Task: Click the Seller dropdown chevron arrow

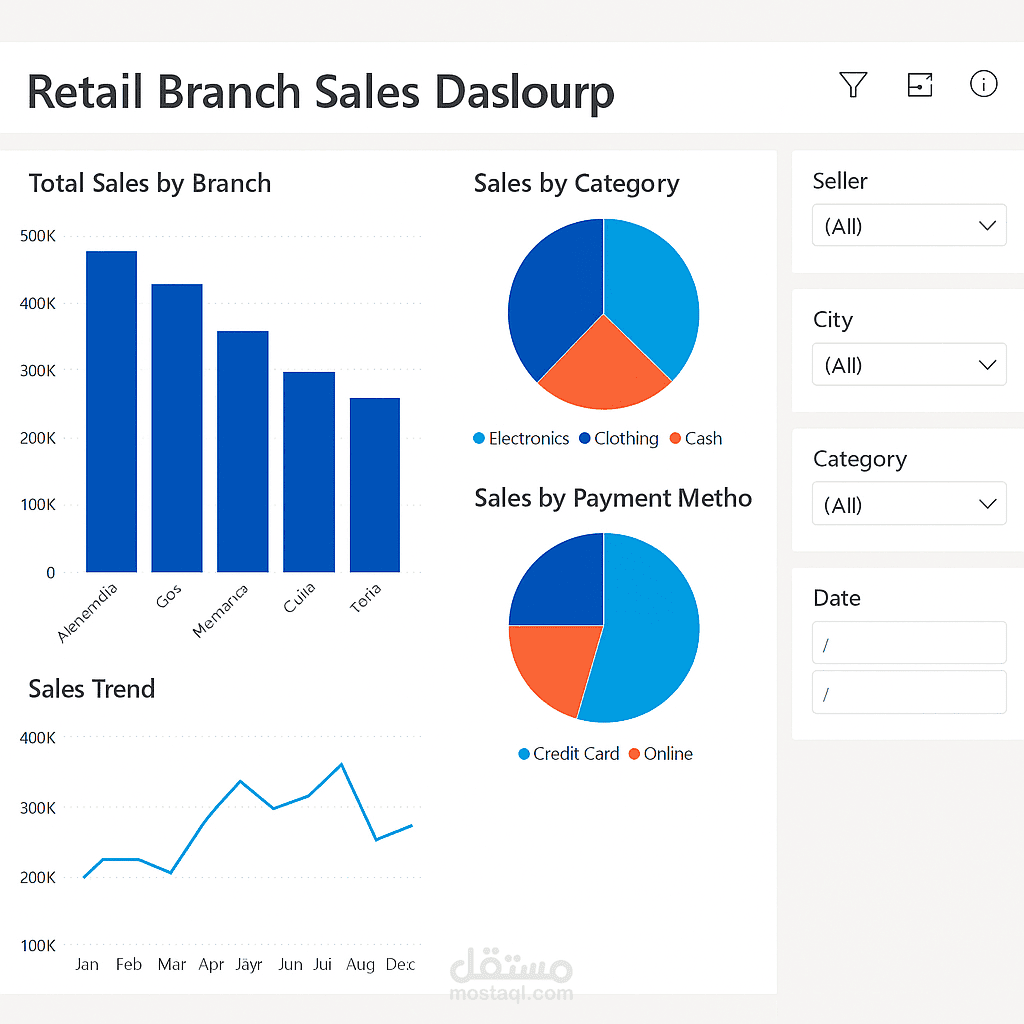Action: click(987, 225)
